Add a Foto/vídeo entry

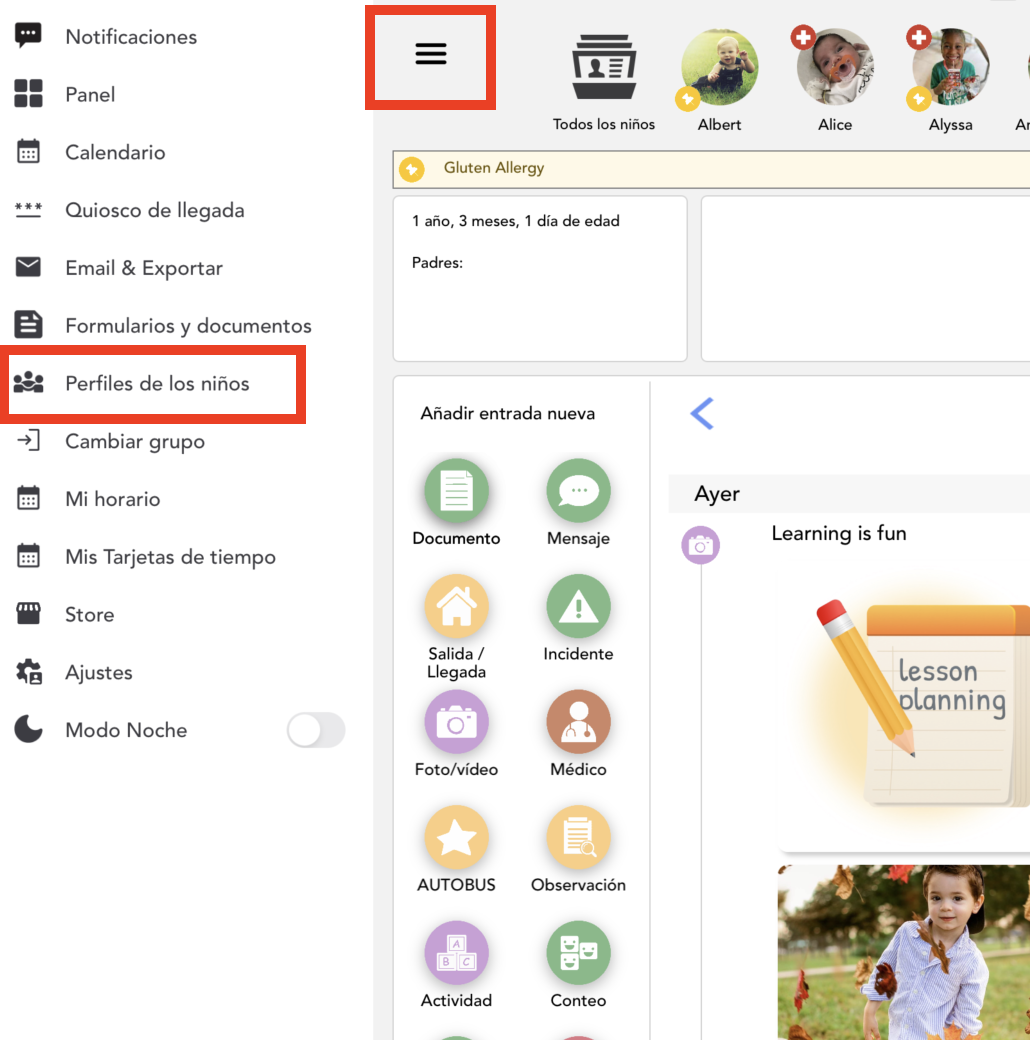456,722
